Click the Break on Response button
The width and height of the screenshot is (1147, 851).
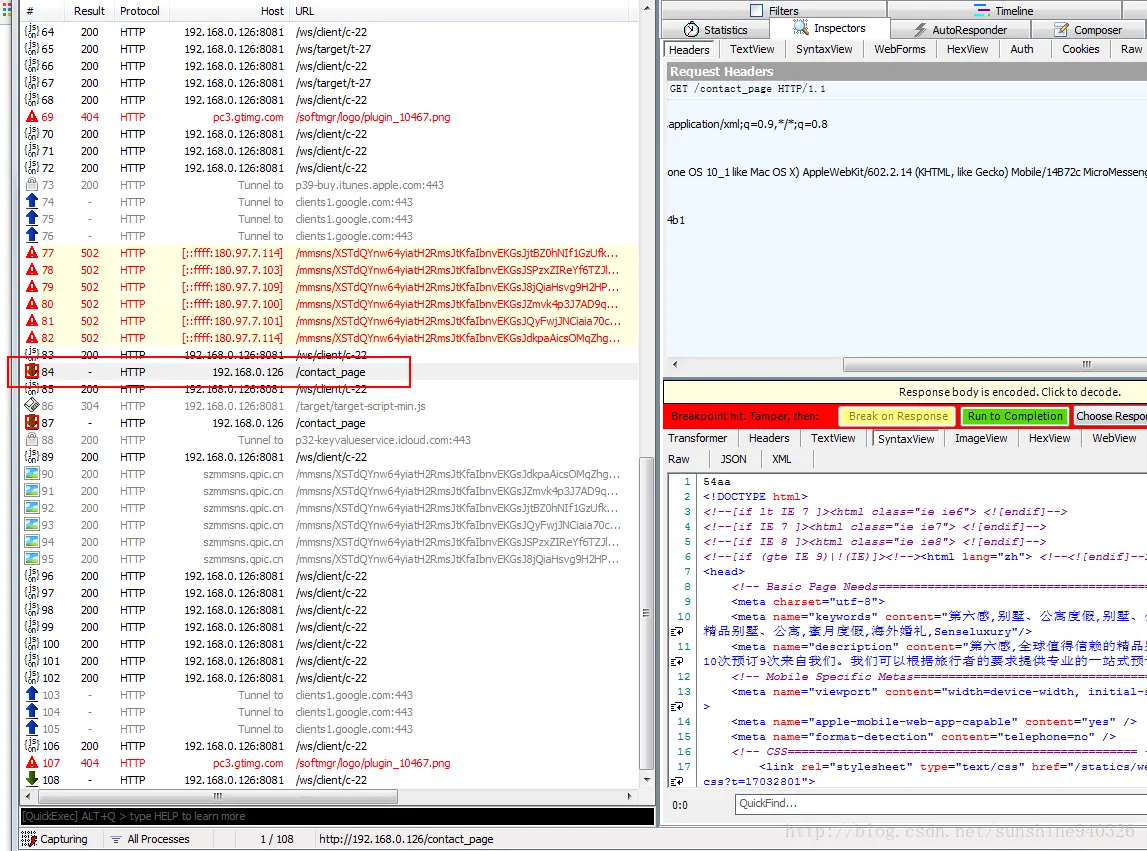[898, 416]
